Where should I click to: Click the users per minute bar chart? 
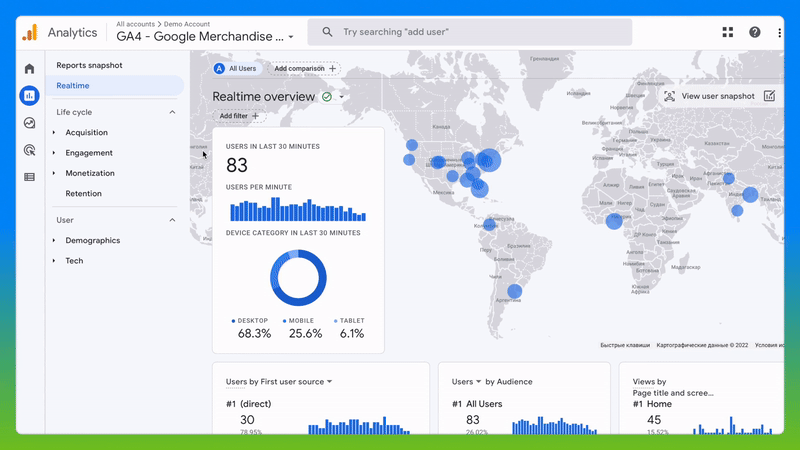298,209
